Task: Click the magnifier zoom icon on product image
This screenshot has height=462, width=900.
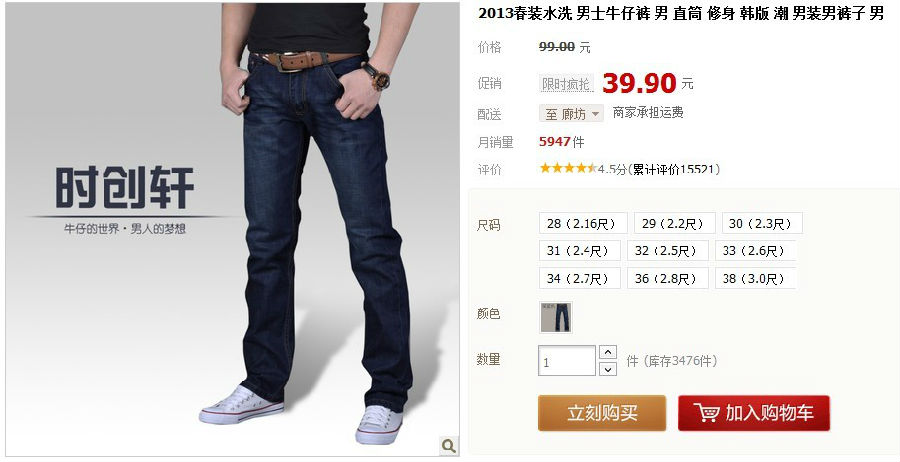Action: coord(449,445)
